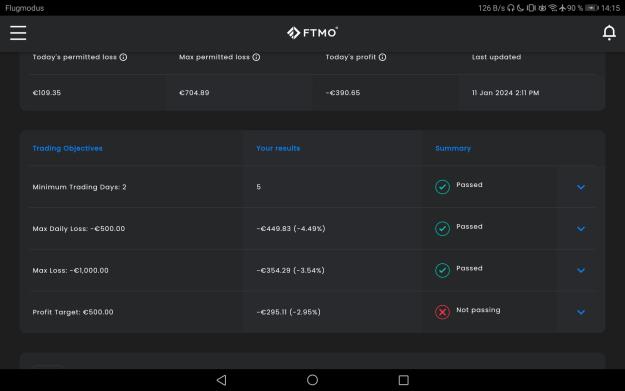The height and width of the screenshot is (391, 625).
Task: Click the Not passing status text
Action: (x=478, y=310)
